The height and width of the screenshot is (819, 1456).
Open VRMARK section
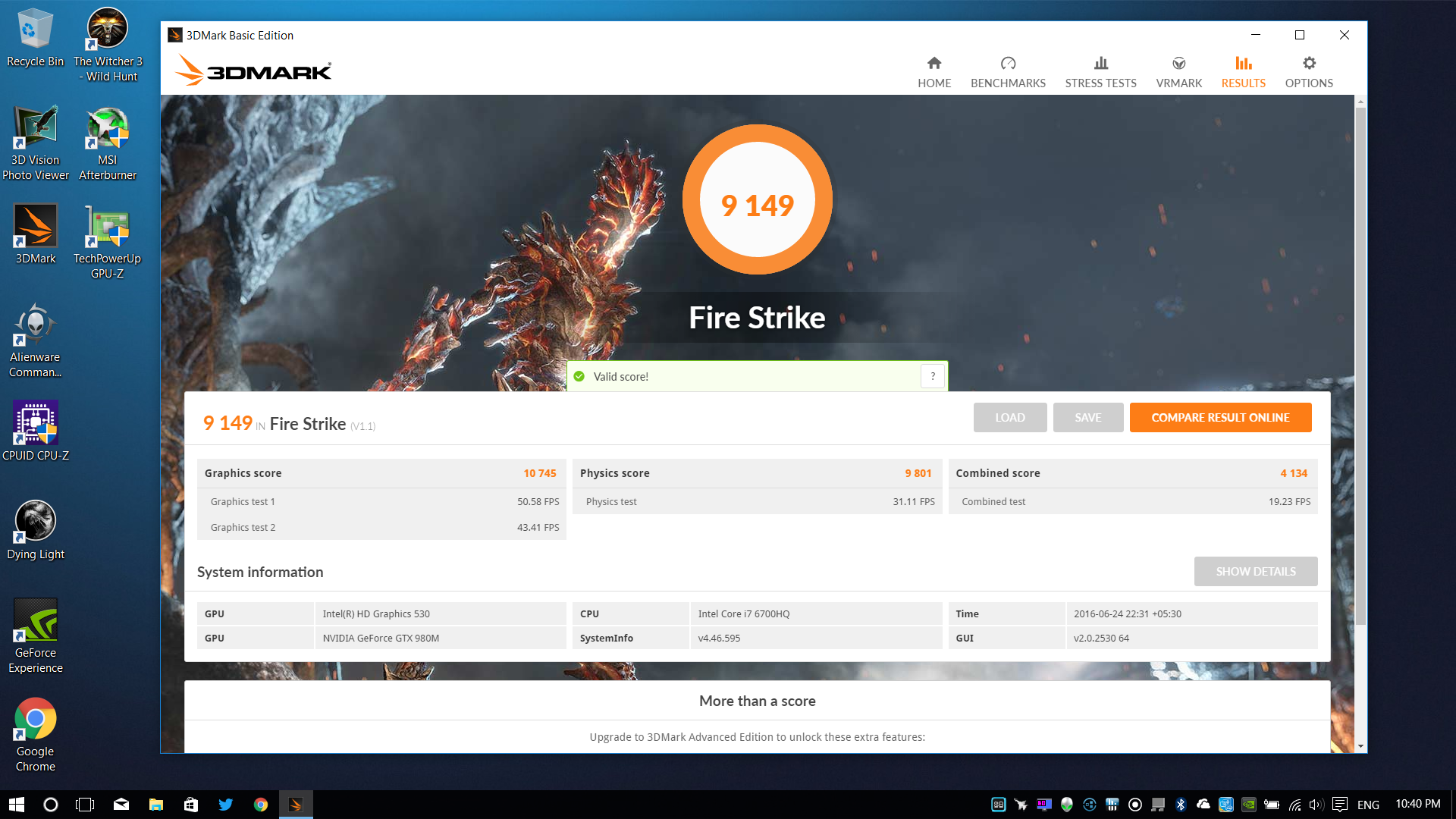point(1178,71)
